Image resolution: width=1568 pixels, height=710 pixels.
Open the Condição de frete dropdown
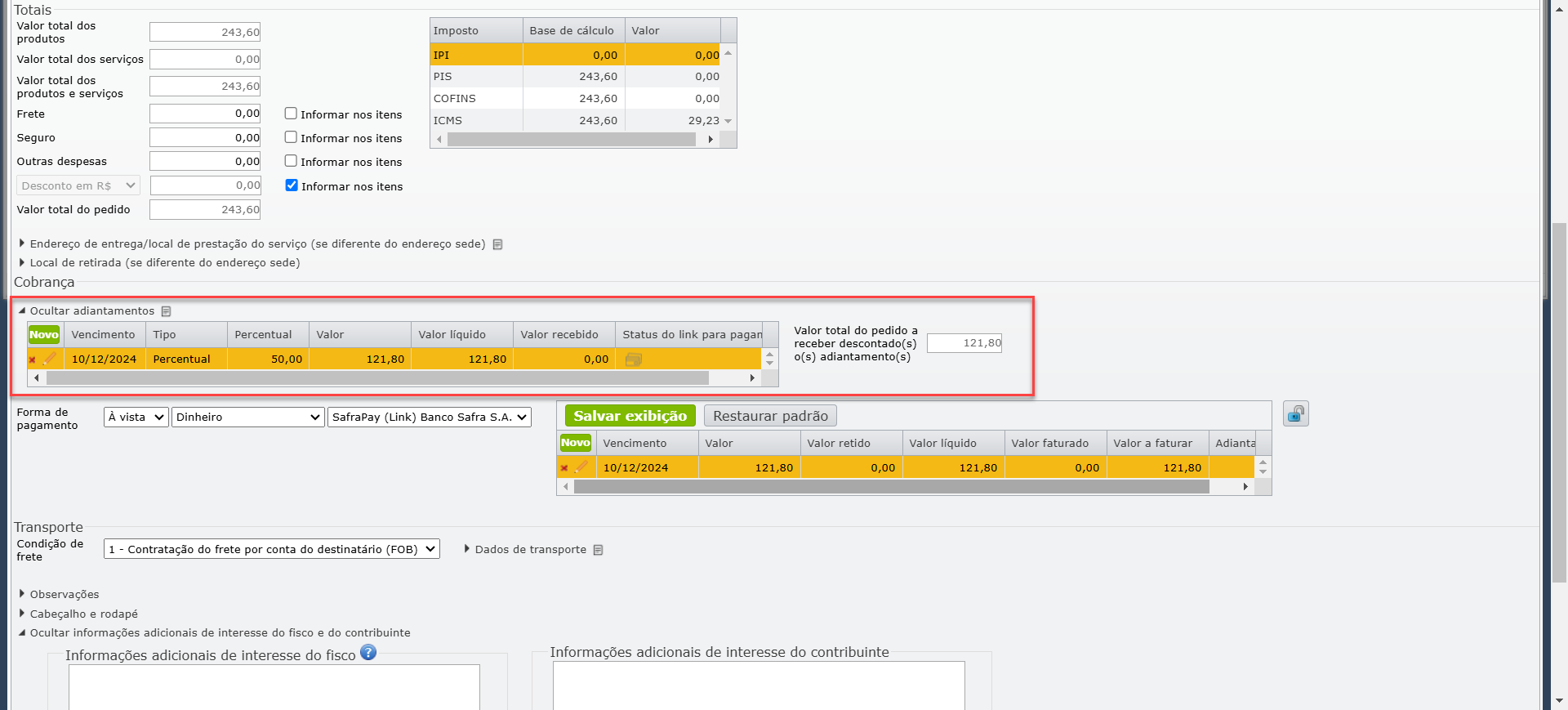point(272,549)
